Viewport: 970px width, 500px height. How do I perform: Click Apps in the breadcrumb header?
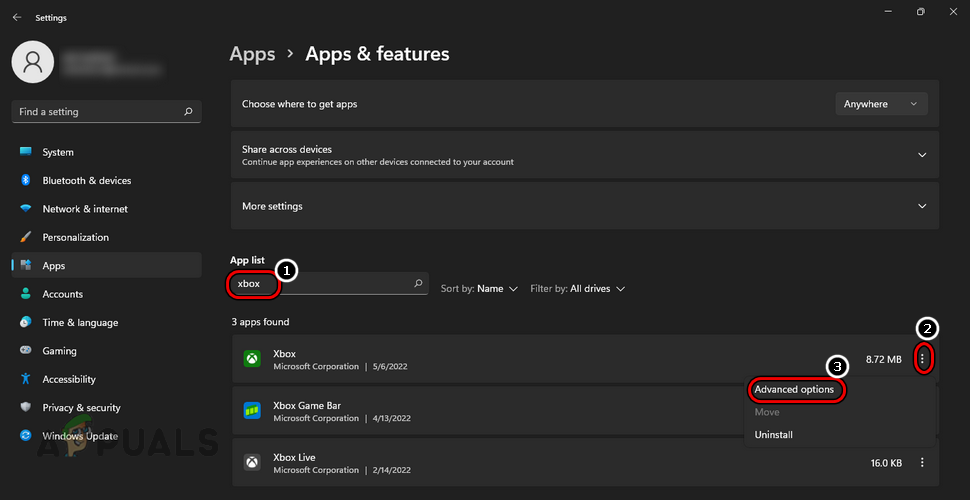(252, 54)
